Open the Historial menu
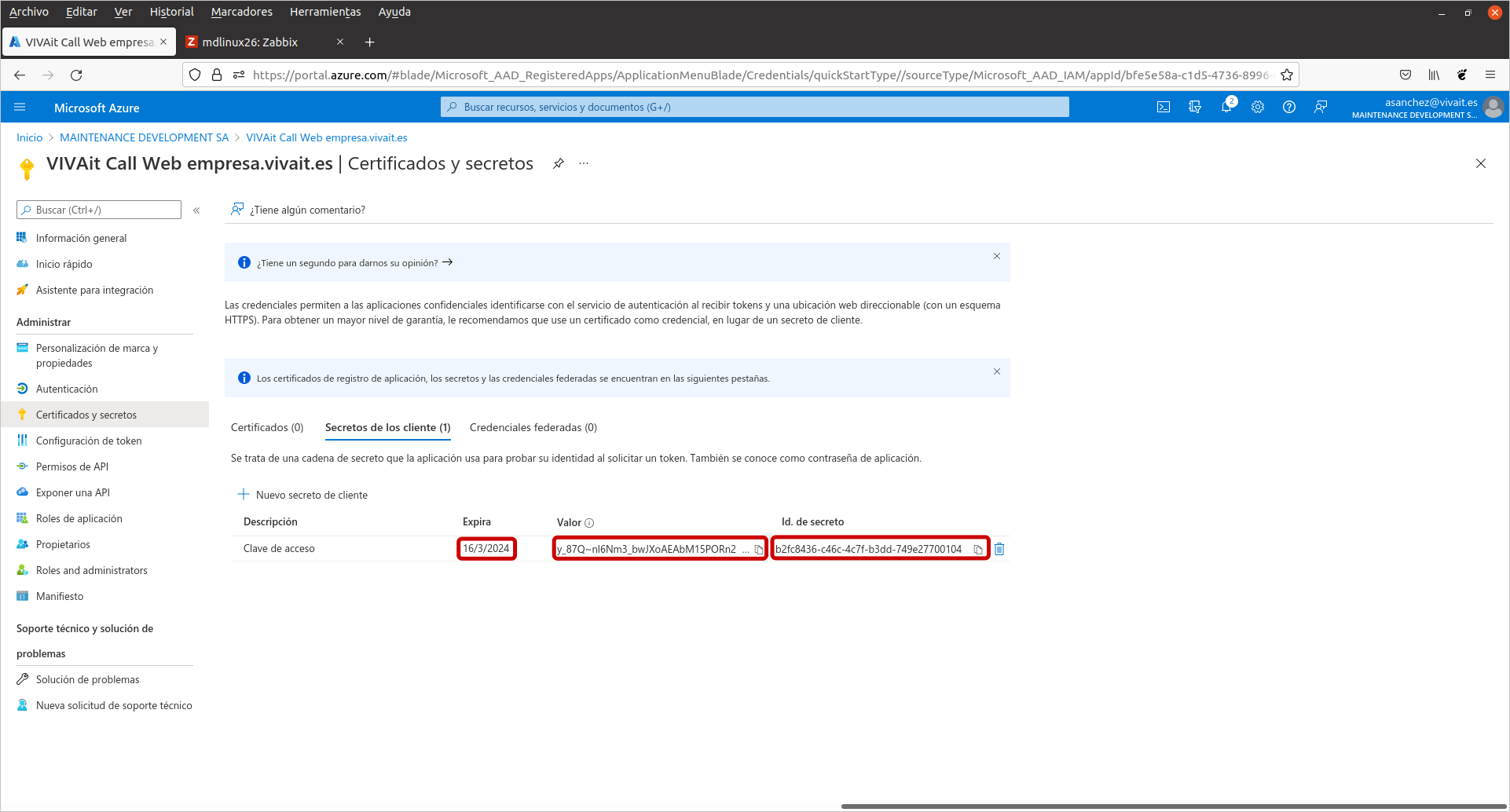Viewport: 1510px width, 812px height. 172,12
